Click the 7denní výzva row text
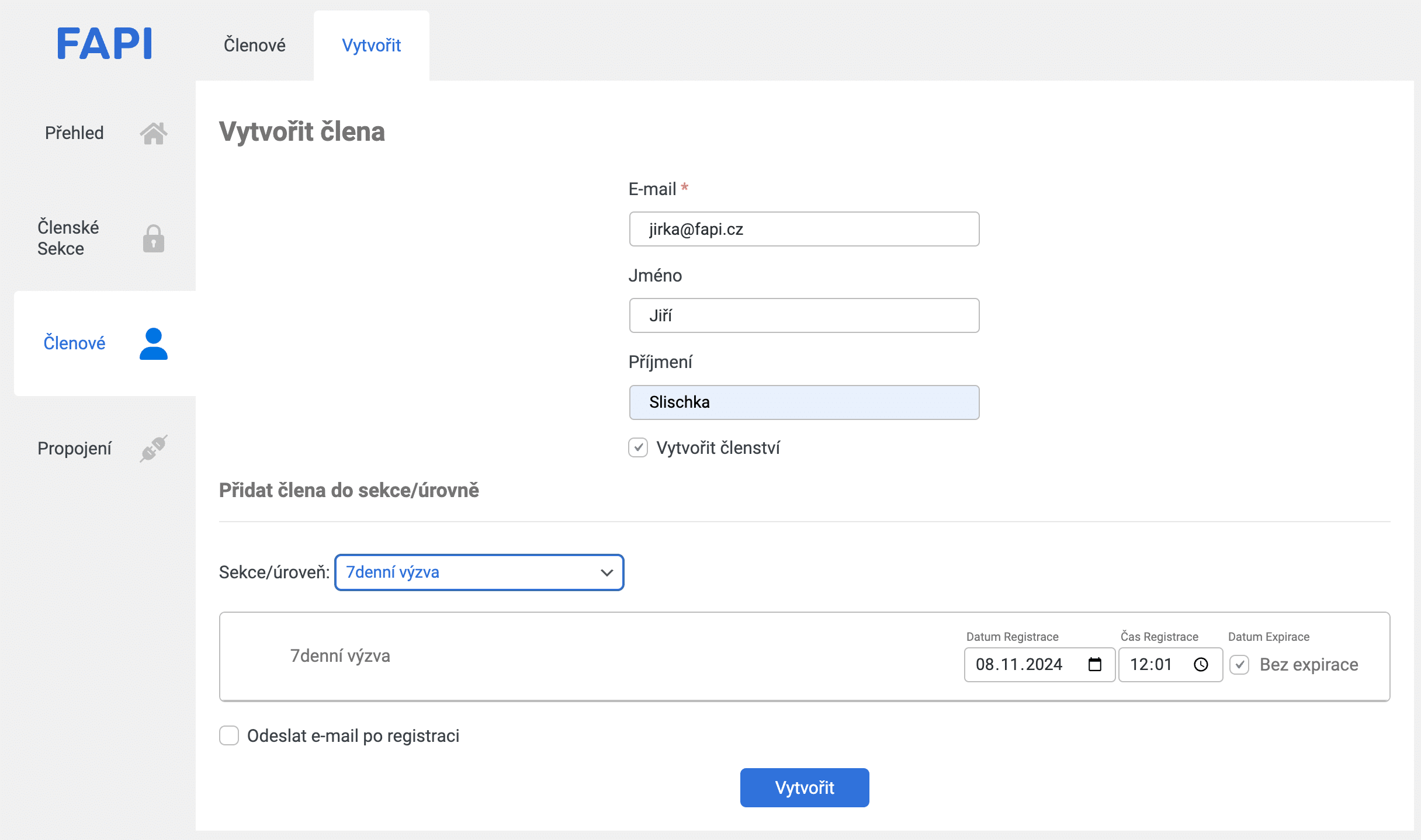 pos(340,656)
